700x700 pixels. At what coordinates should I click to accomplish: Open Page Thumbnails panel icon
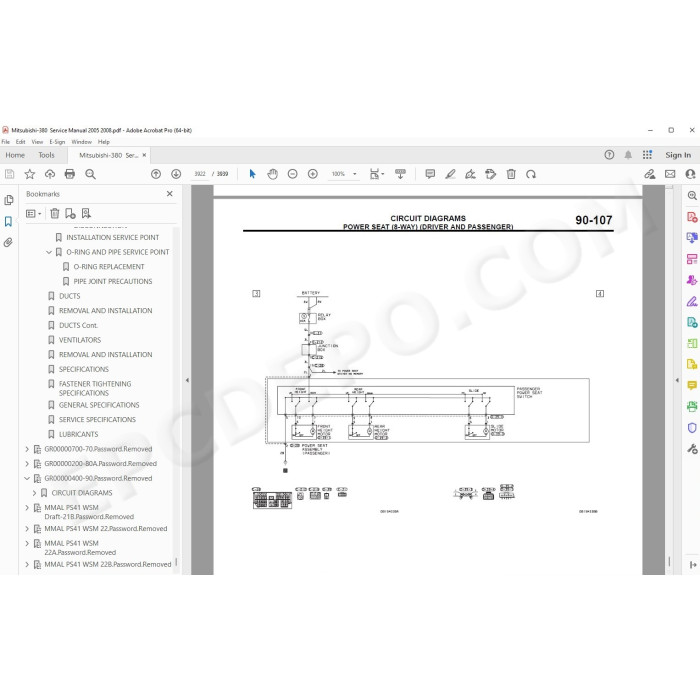[x=8, y=200]
